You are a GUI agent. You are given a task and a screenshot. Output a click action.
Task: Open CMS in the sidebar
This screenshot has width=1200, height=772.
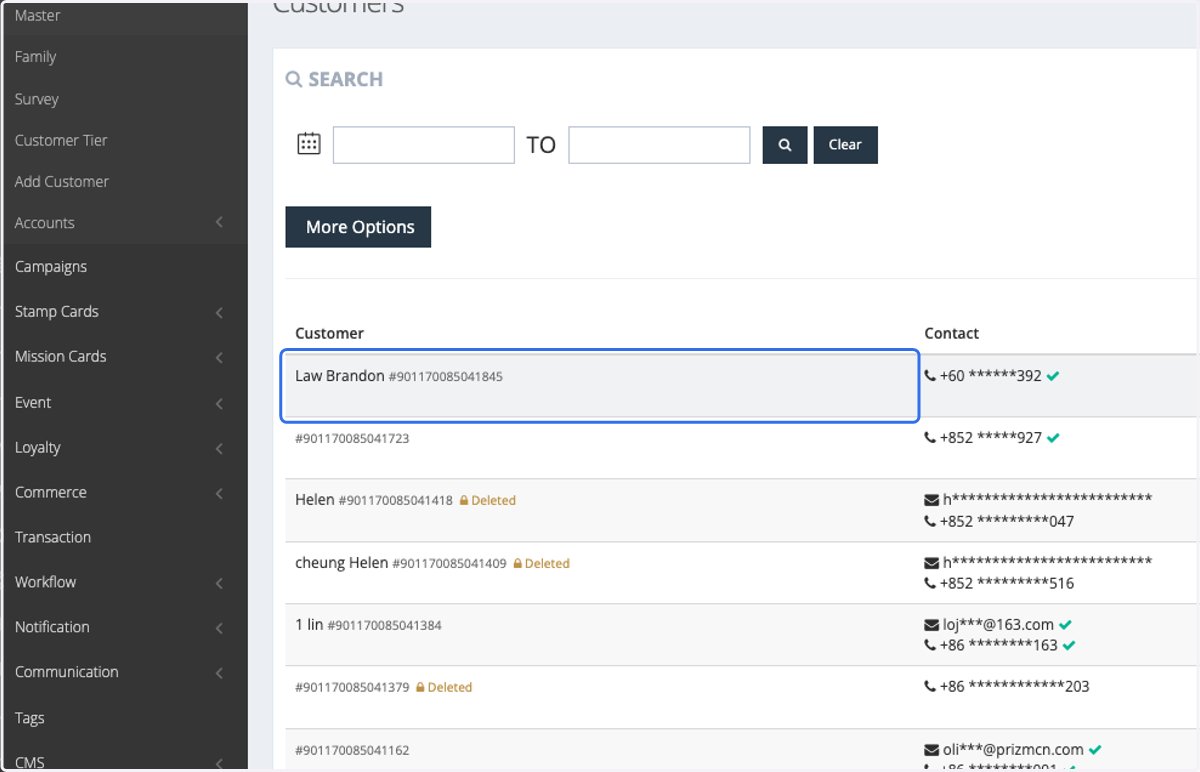[x=29, y=762]
